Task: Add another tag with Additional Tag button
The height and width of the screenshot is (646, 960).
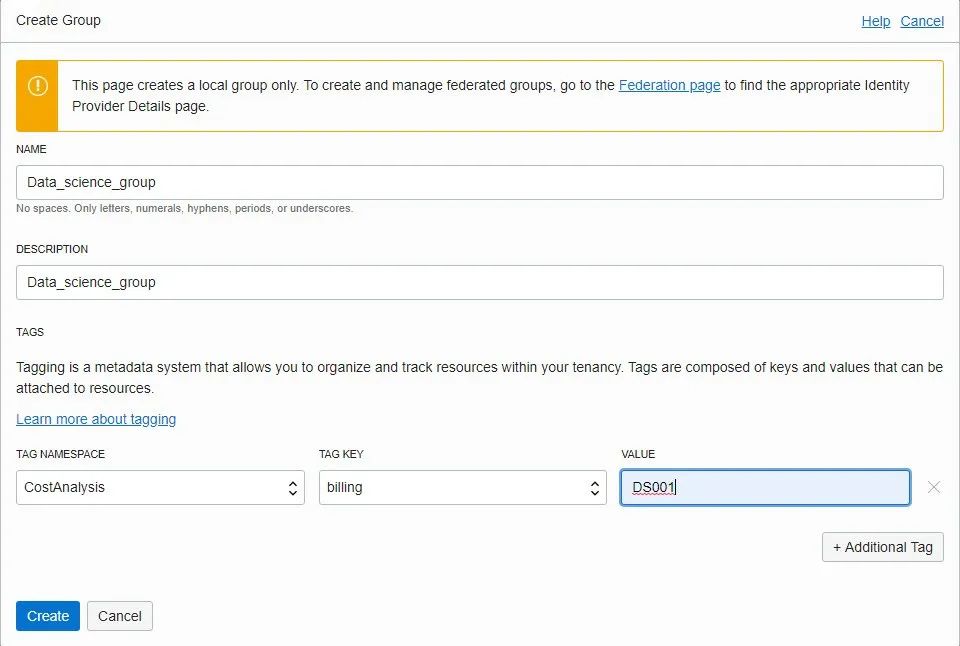Action: (x=882, y=547)
